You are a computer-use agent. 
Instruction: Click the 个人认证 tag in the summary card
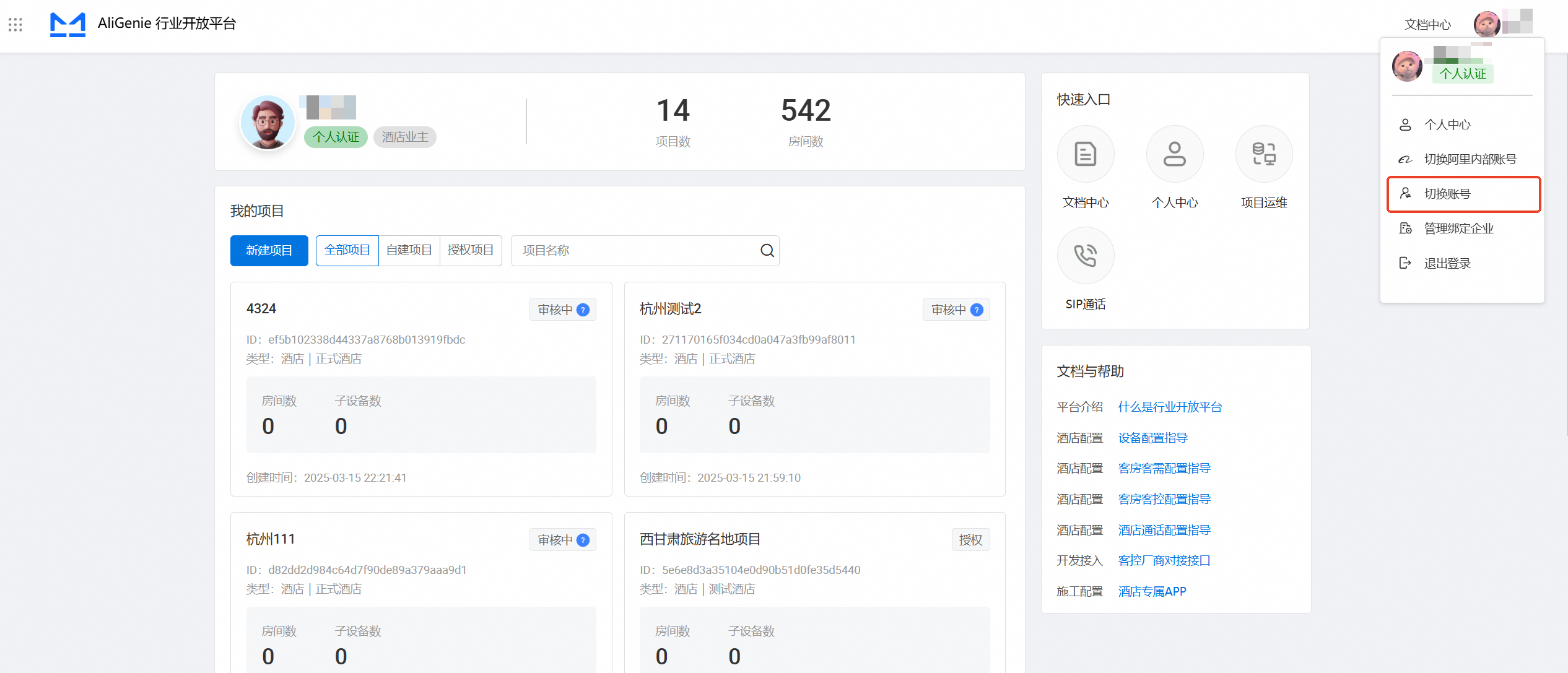click(x=336, y=137)
